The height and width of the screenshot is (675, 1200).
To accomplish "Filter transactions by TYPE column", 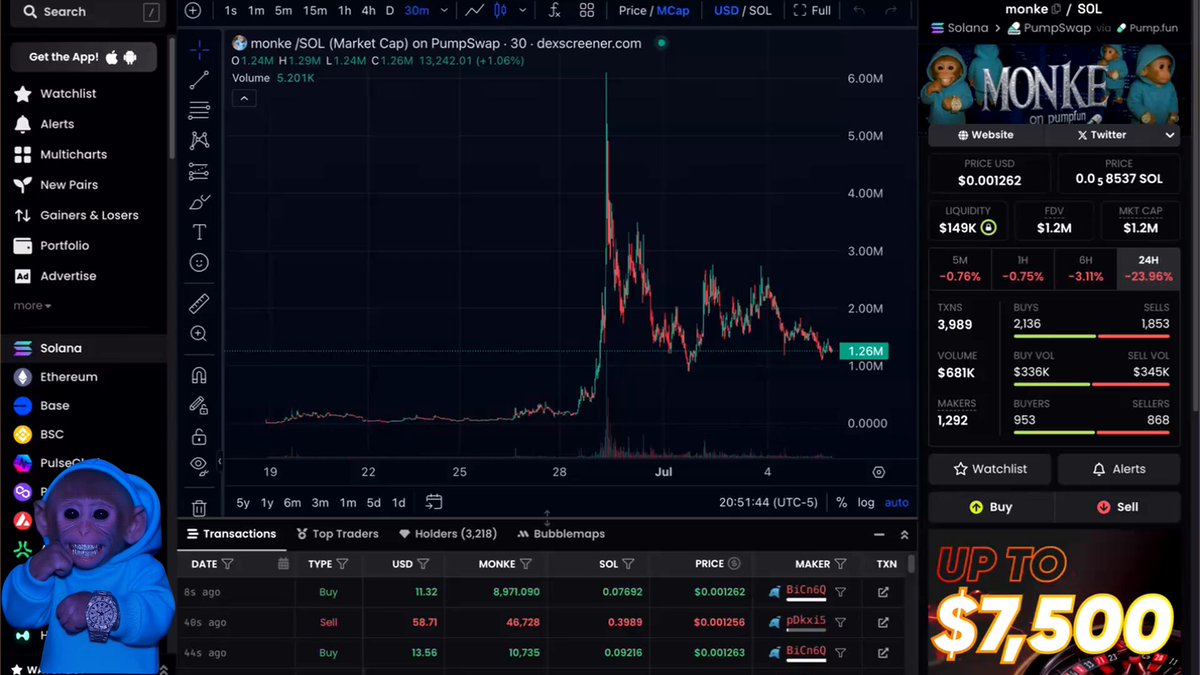I will (342, 564).
